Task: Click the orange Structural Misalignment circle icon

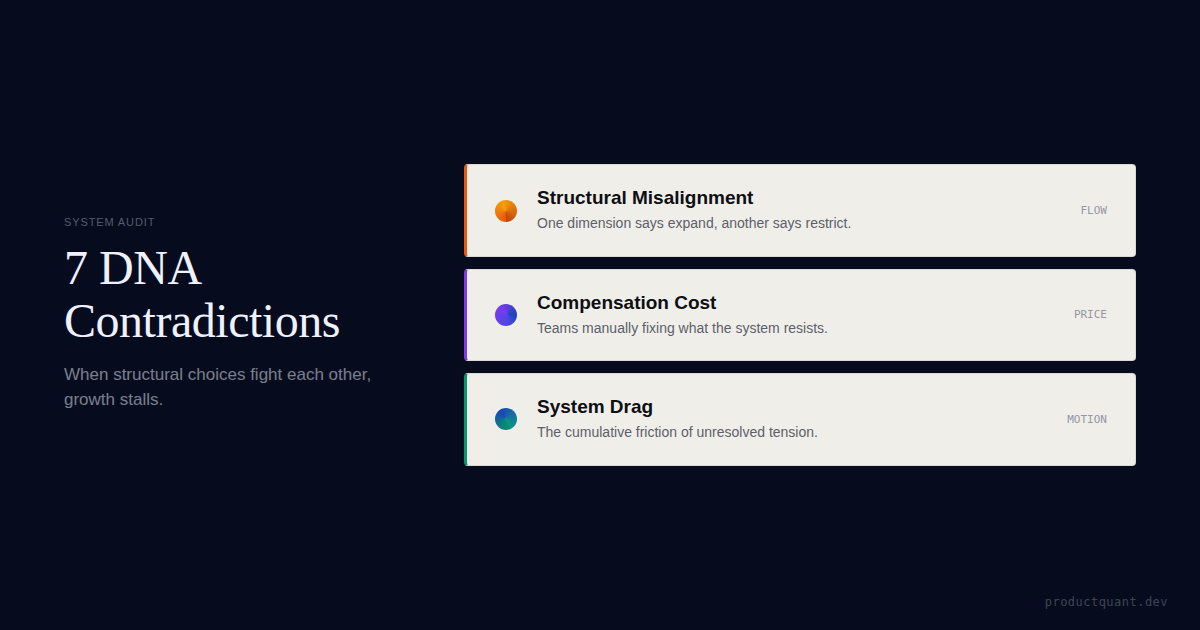Action: pos(506,211)
